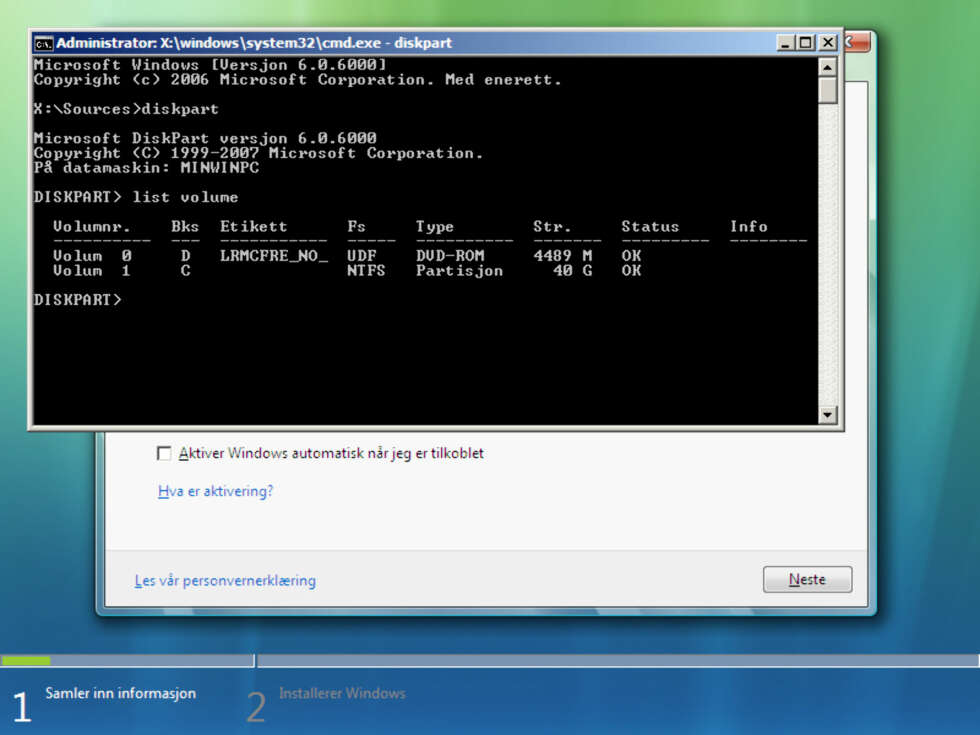The image size is (980, 735).
Task: Enable 'Aktiver Windows automatisk' checkbox
Action: click(x=164, y=453)
